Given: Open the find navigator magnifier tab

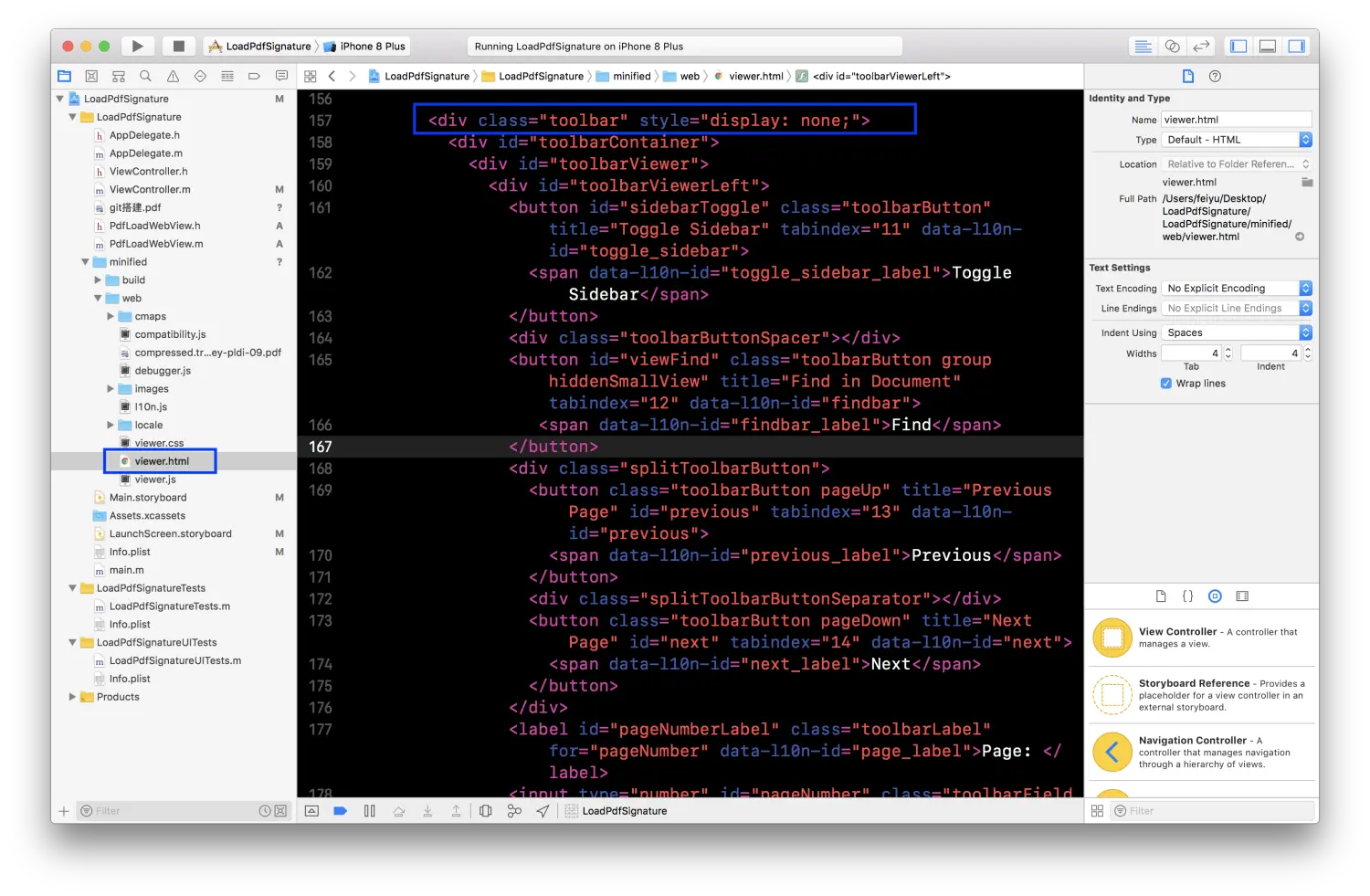Looking at the screenshot, I should point(145,77).
